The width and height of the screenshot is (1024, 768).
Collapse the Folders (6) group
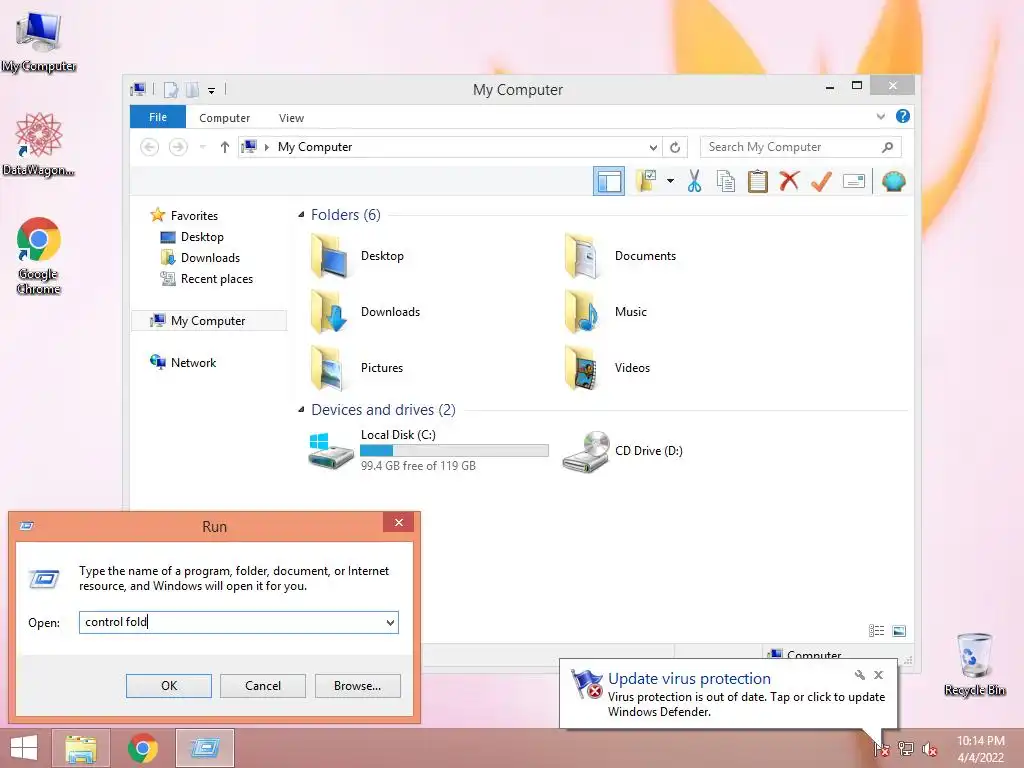[x=301, y=215]
